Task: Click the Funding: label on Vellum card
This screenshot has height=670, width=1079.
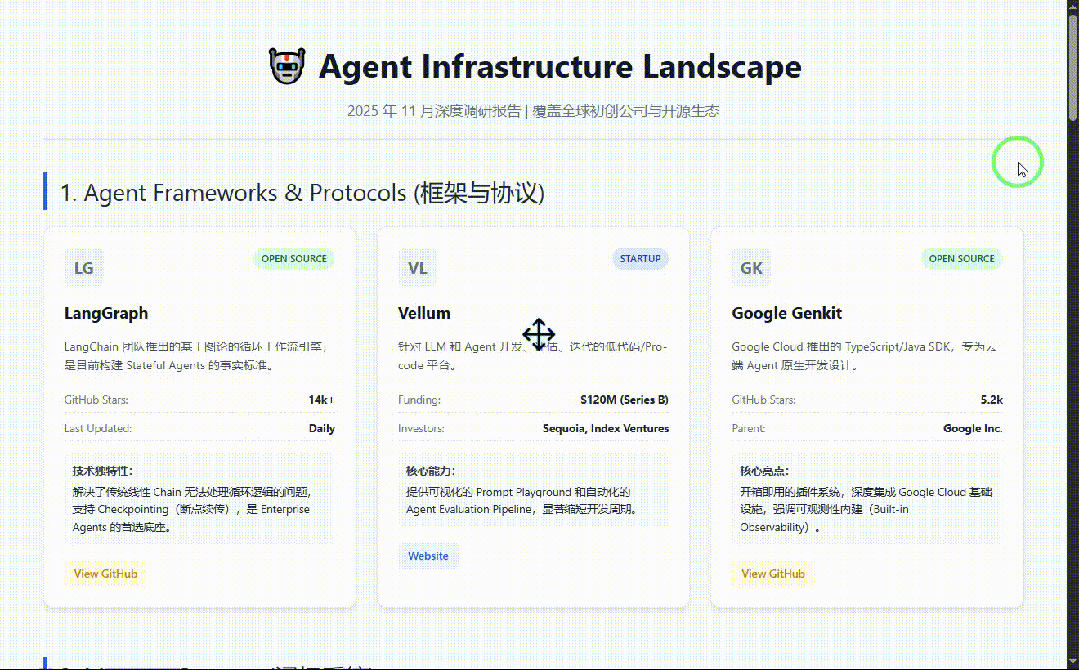Action: coord(419,400)
